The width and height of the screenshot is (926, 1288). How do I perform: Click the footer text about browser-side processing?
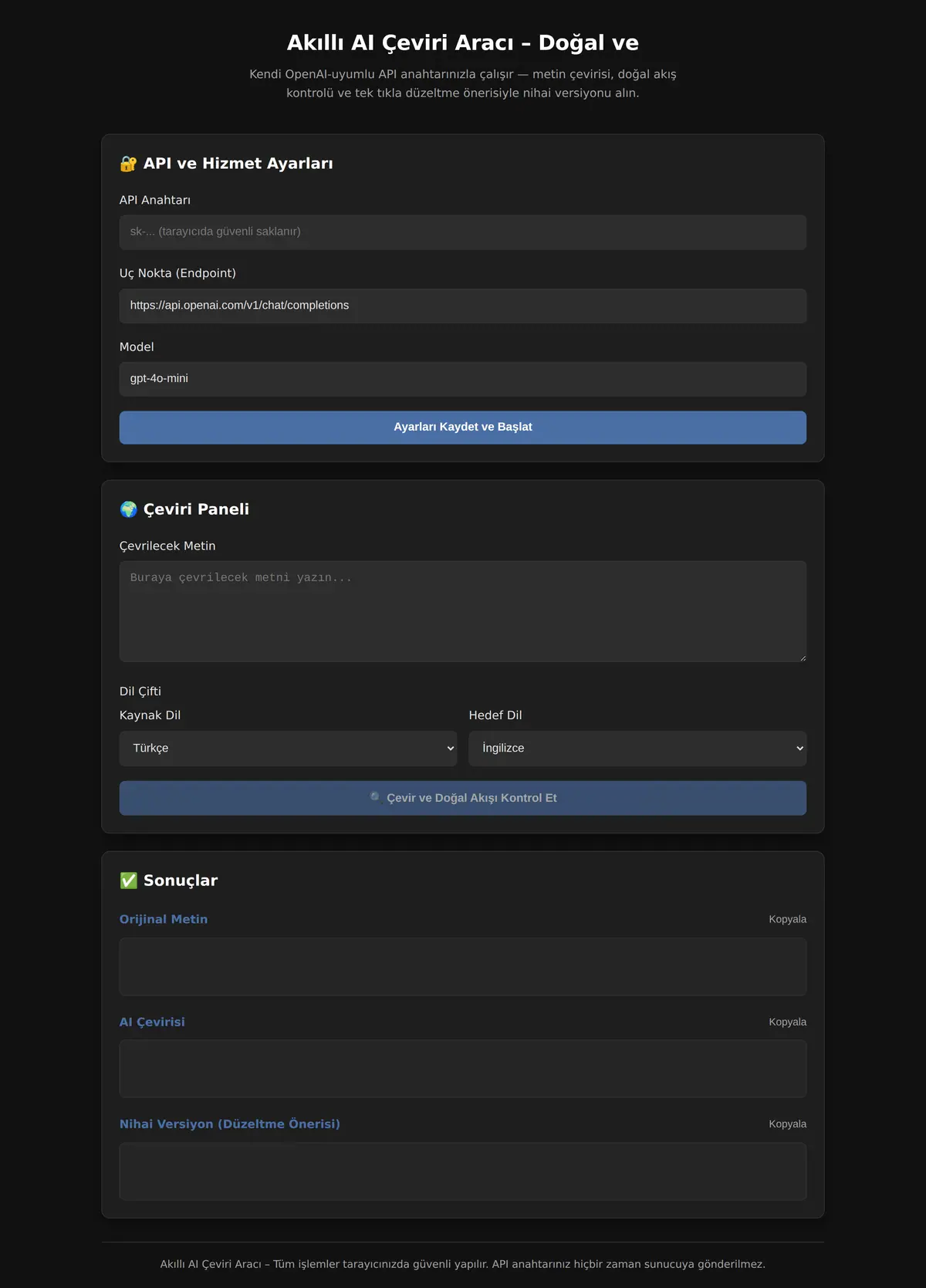click(x=463, y=1264)
